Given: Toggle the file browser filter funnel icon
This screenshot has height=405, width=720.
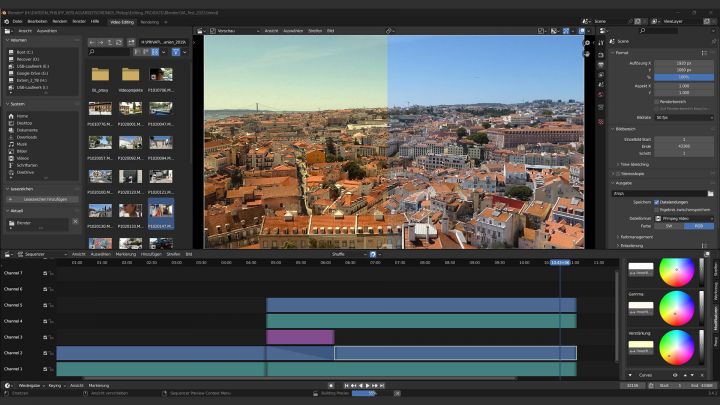Looking at the screenshot, I should (x=175, y=52).
